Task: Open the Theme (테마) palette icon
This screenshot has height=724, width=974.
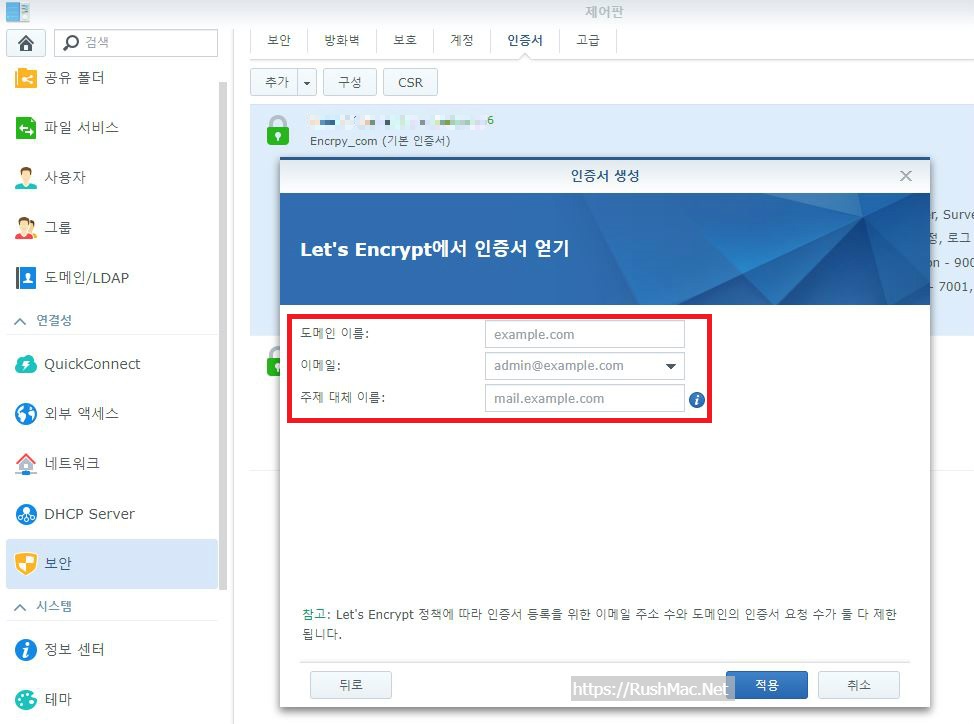Action: (25, 699)
